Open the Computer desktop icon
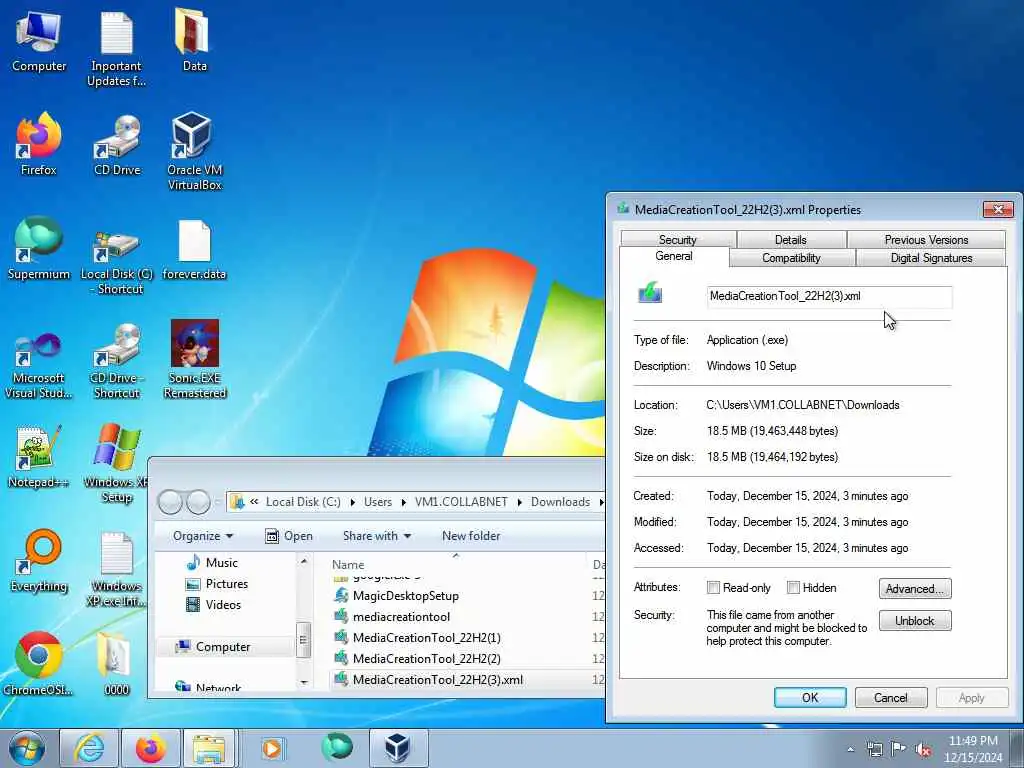This screenshot has width=1024, height=768. pos(39,41)
